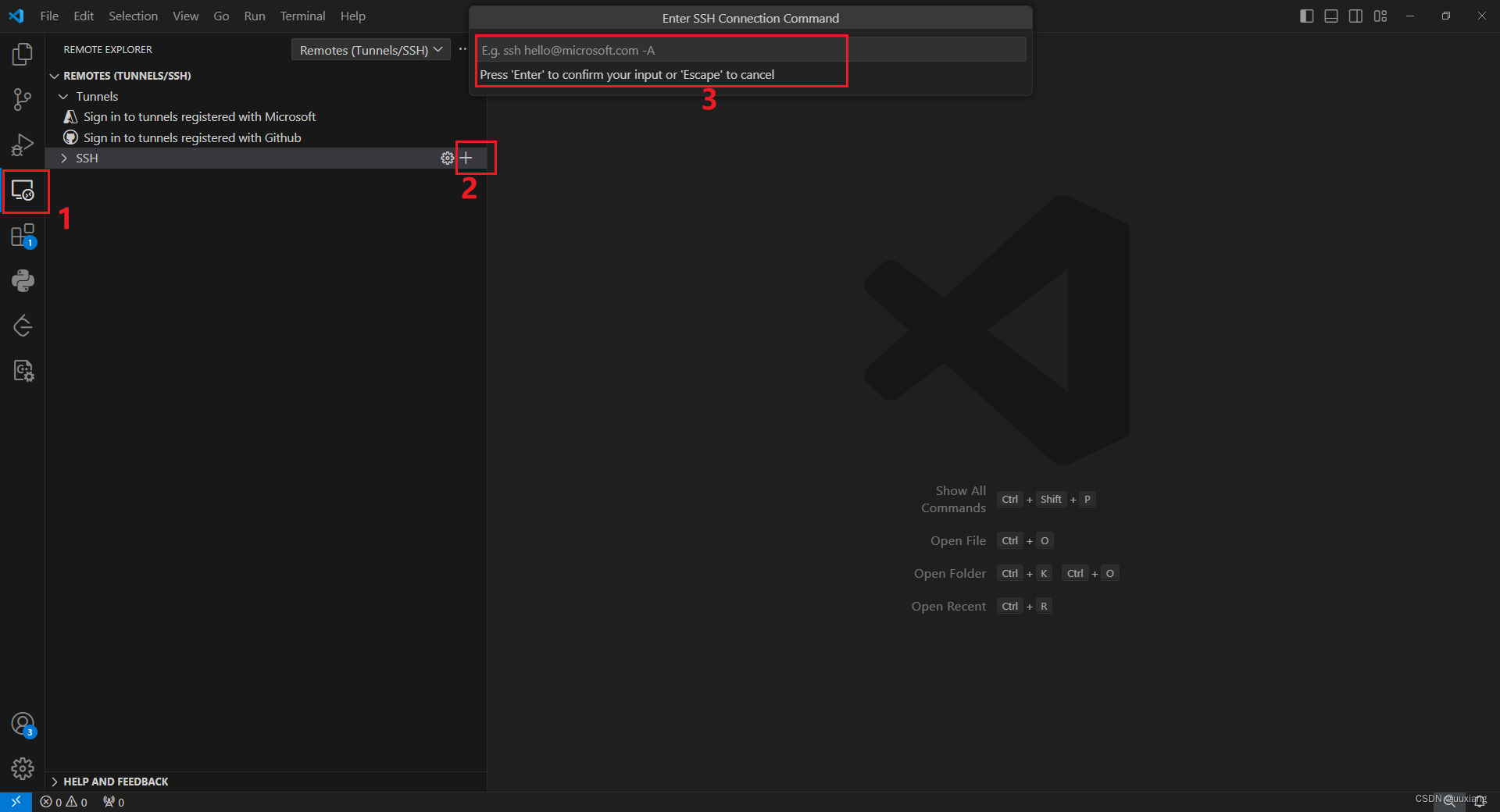
Task: Open the Python environments view
Action: [x=23, y=280]
